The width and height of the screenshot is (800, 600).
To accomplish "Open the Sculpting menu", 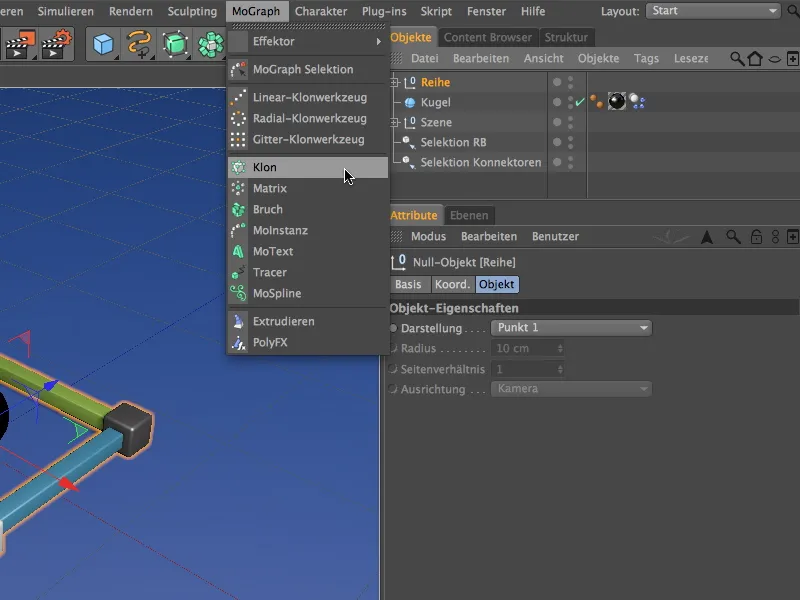I will click(192, 11).
